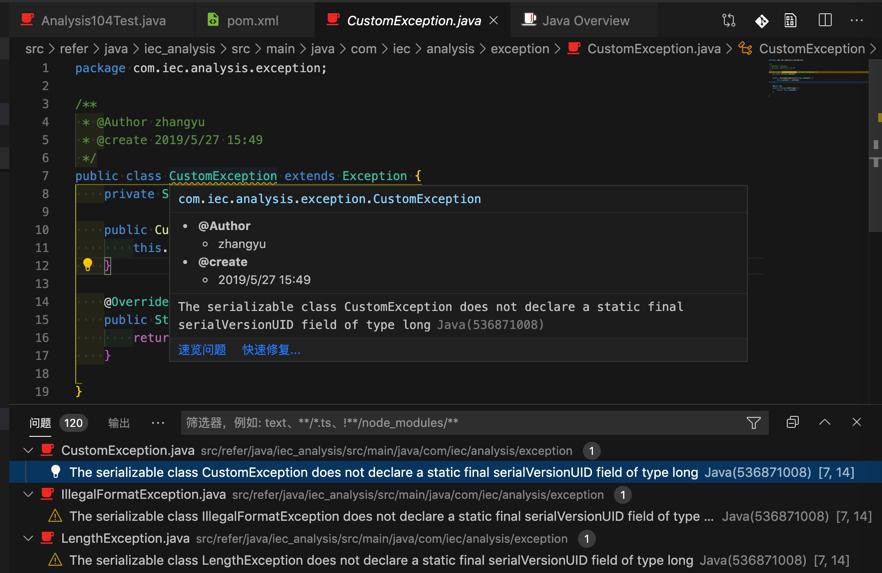Click the Git diamond icon in editor toolbar
Viewport: 882px width, 573px height.
pos(761,20)
